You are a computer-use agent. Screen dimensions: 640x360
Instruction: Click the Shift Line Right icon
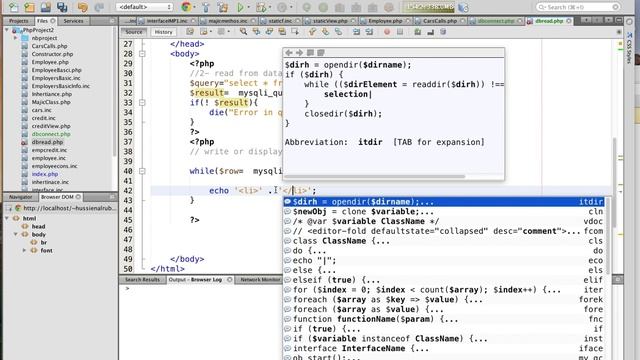click(369, 32)
